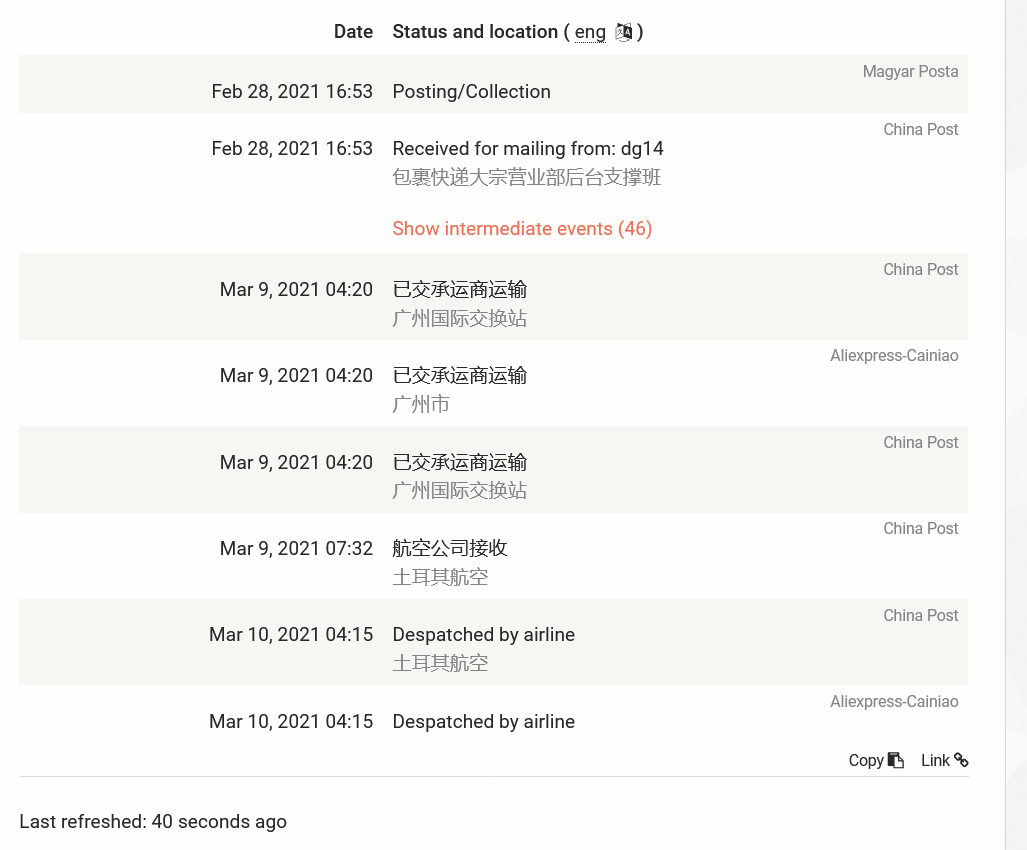The image size is (1027, 850).
Task: Click the Magyar Posta carrier label
Action: tap(910, 71)
